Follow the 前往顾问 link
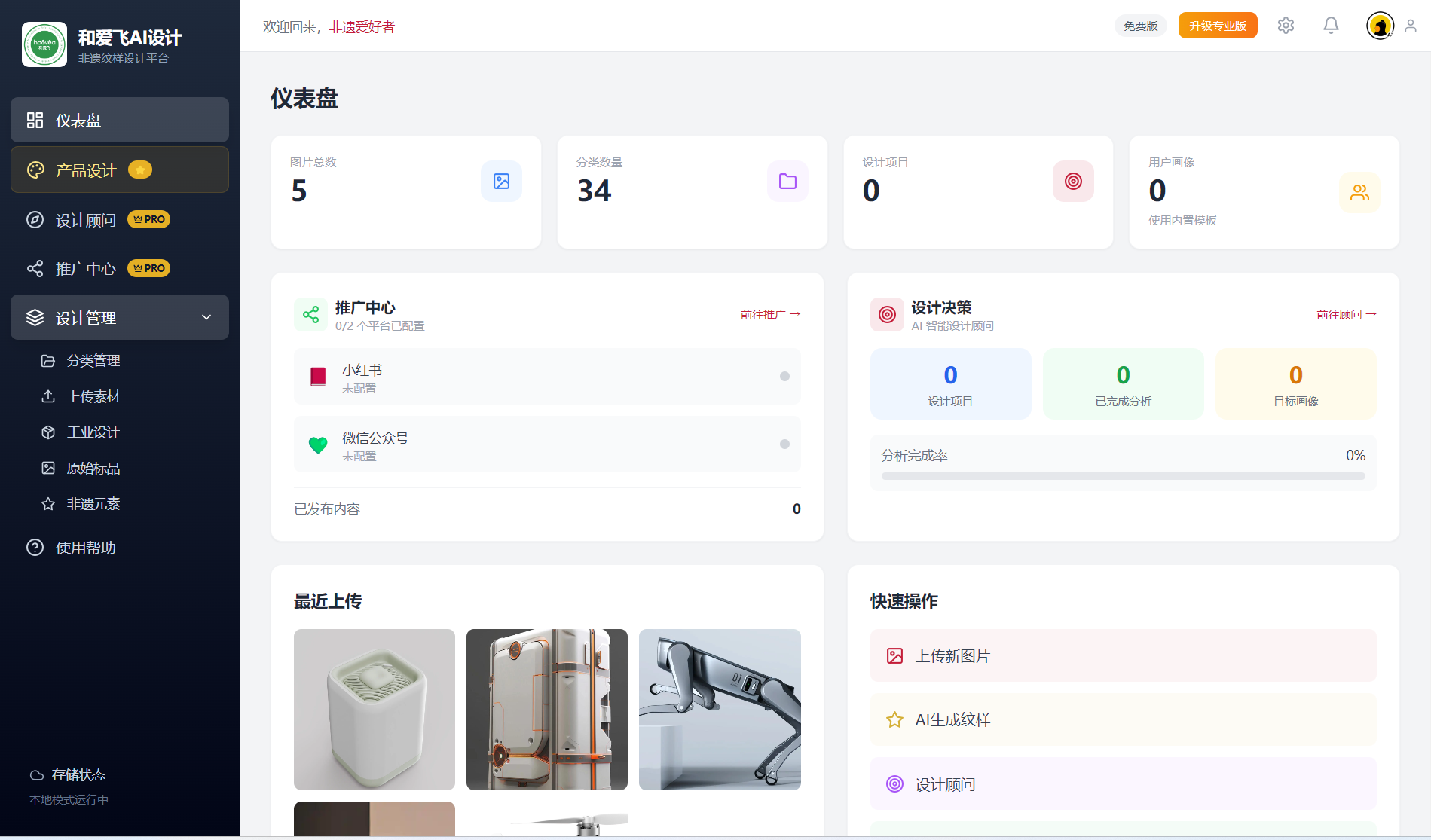 tap(1347, 314)
